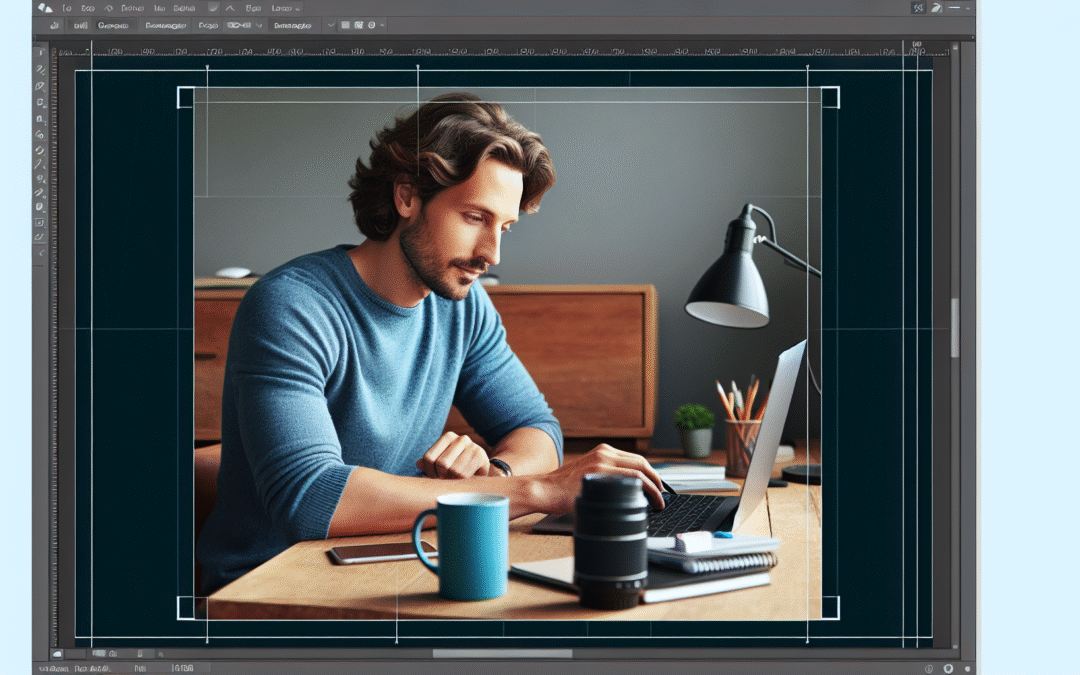Open the last menu item in the menu bar
Image resolution: width=1080 pixels, height=675 pixels.
[x=284, y=8]
